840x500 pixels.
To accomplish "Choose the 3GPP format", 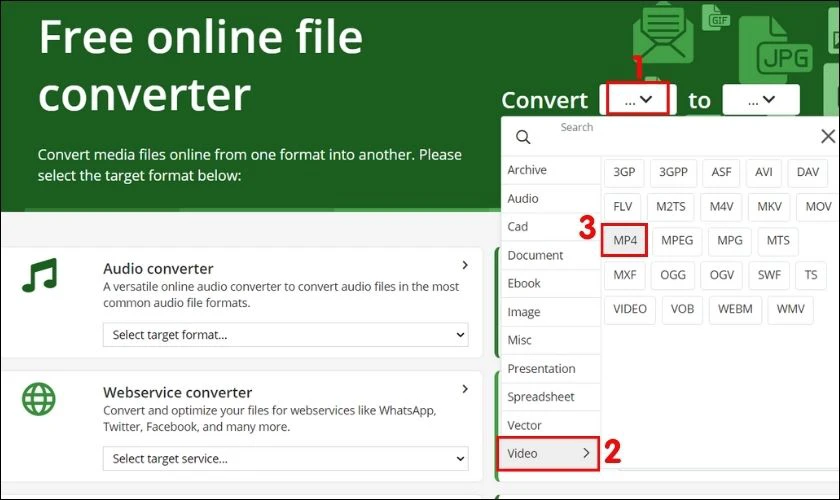I will (673, 172).
